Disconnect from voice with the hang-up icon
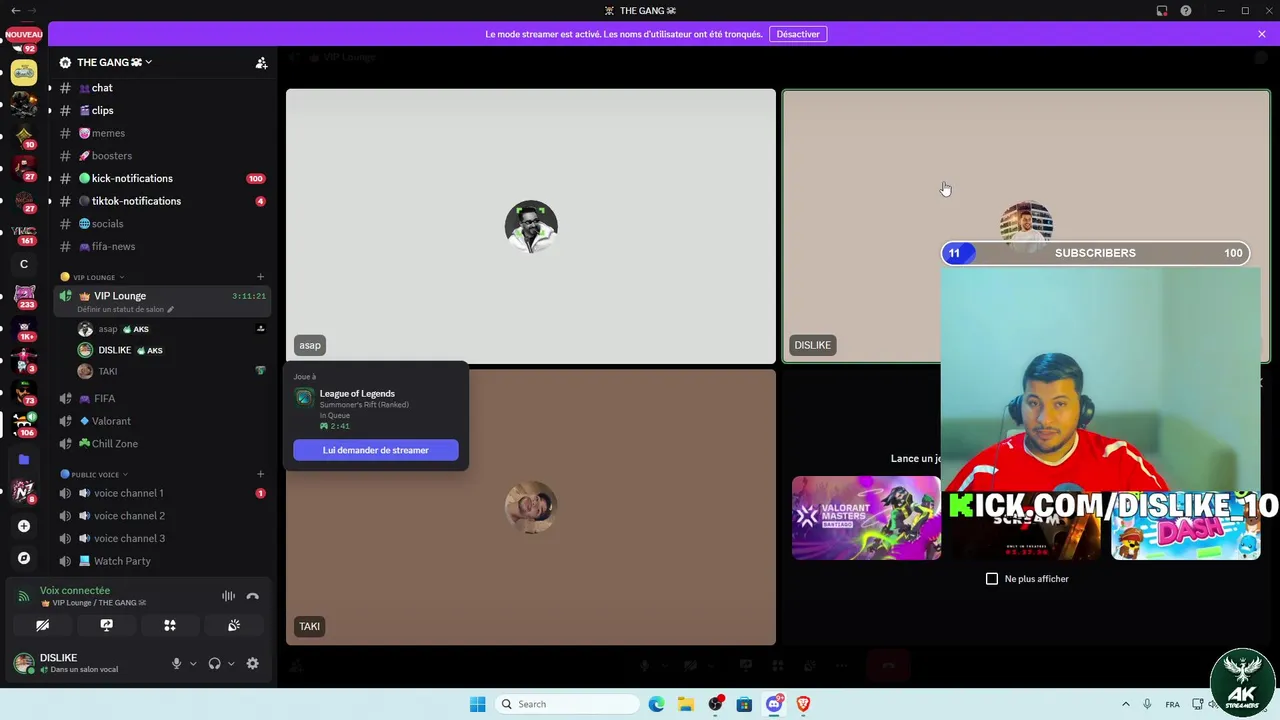Image resolution: width=1280 pixels, height=720 pixels. click(253, 596)
